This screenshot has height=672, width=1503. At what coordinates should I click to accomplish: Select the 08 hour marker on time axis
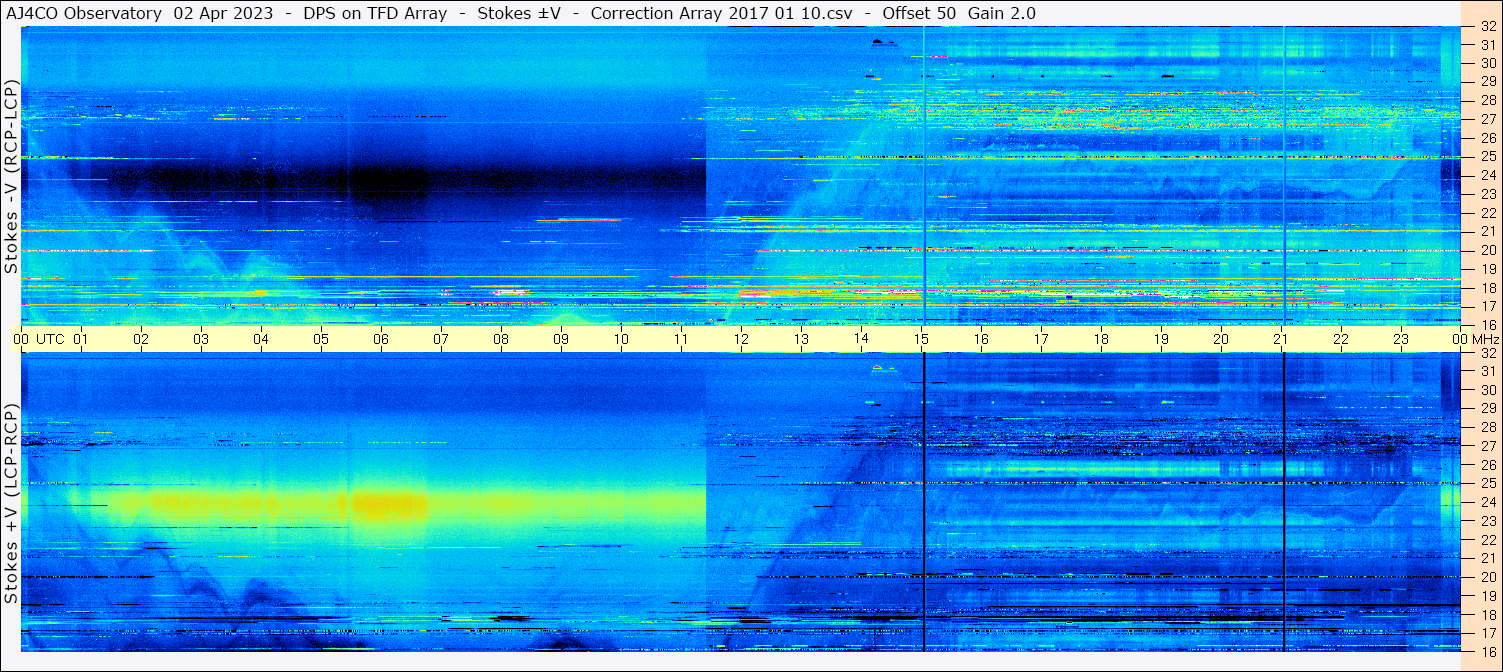pyautogui.click(x=501, y=339)
